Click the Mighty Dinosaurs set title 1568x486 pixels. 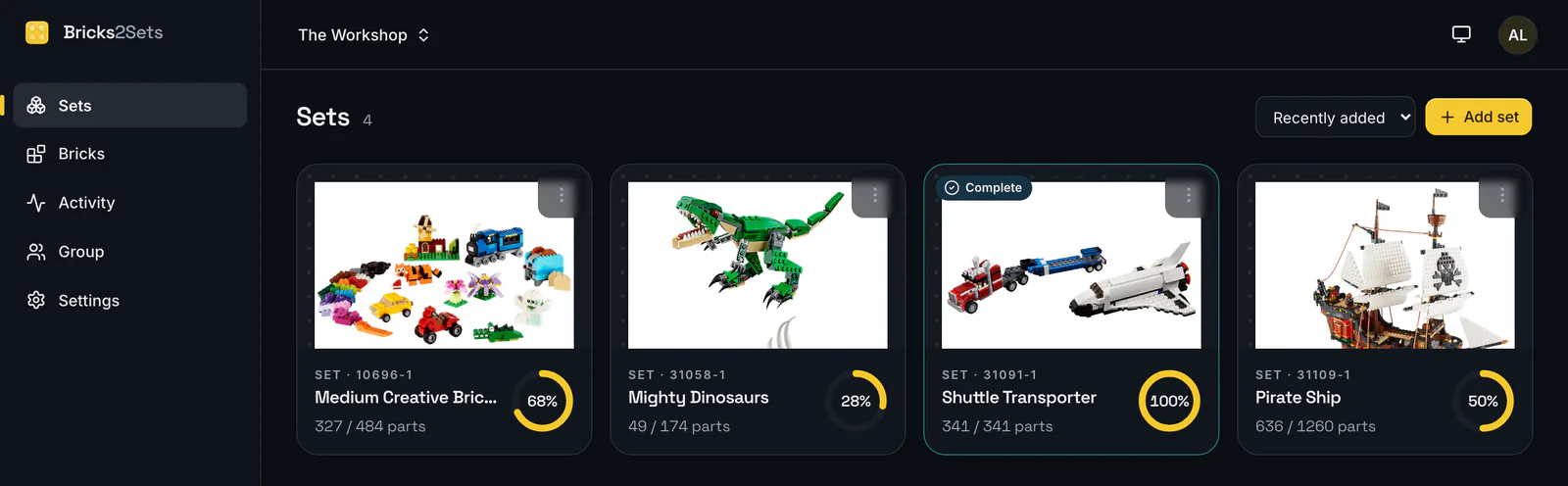pos(699,398)
